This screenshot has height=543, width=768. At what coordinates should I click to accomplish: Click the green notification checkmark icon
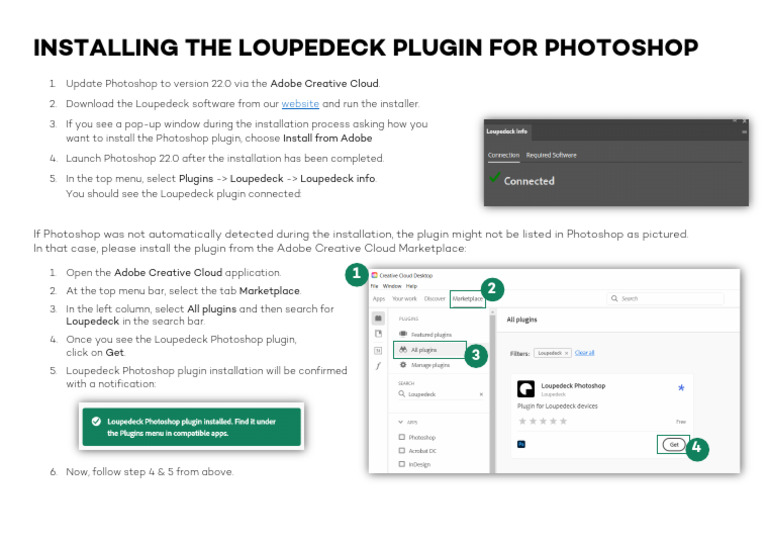pyautogui.click(x=96, y=422)
